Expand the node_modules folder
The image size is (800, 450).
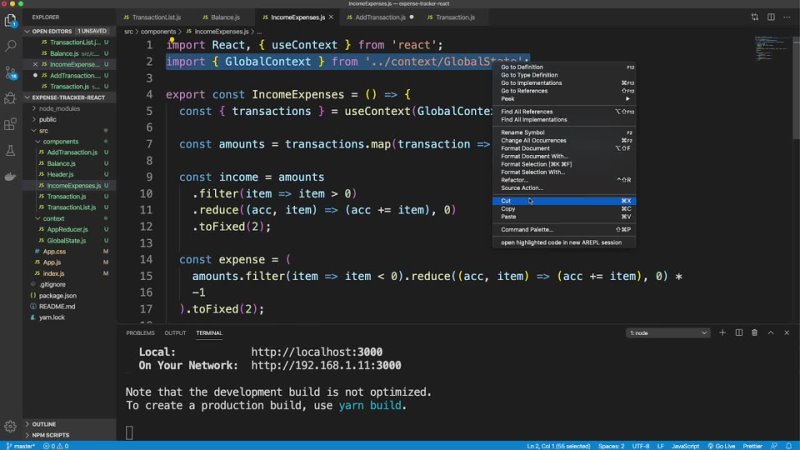[59, 109]
